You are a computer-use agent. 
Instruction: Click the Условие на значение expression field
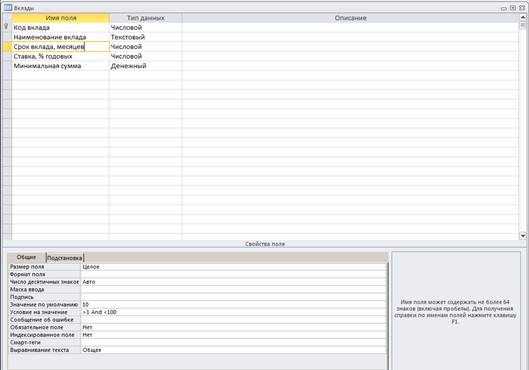(x=233, y=312)
